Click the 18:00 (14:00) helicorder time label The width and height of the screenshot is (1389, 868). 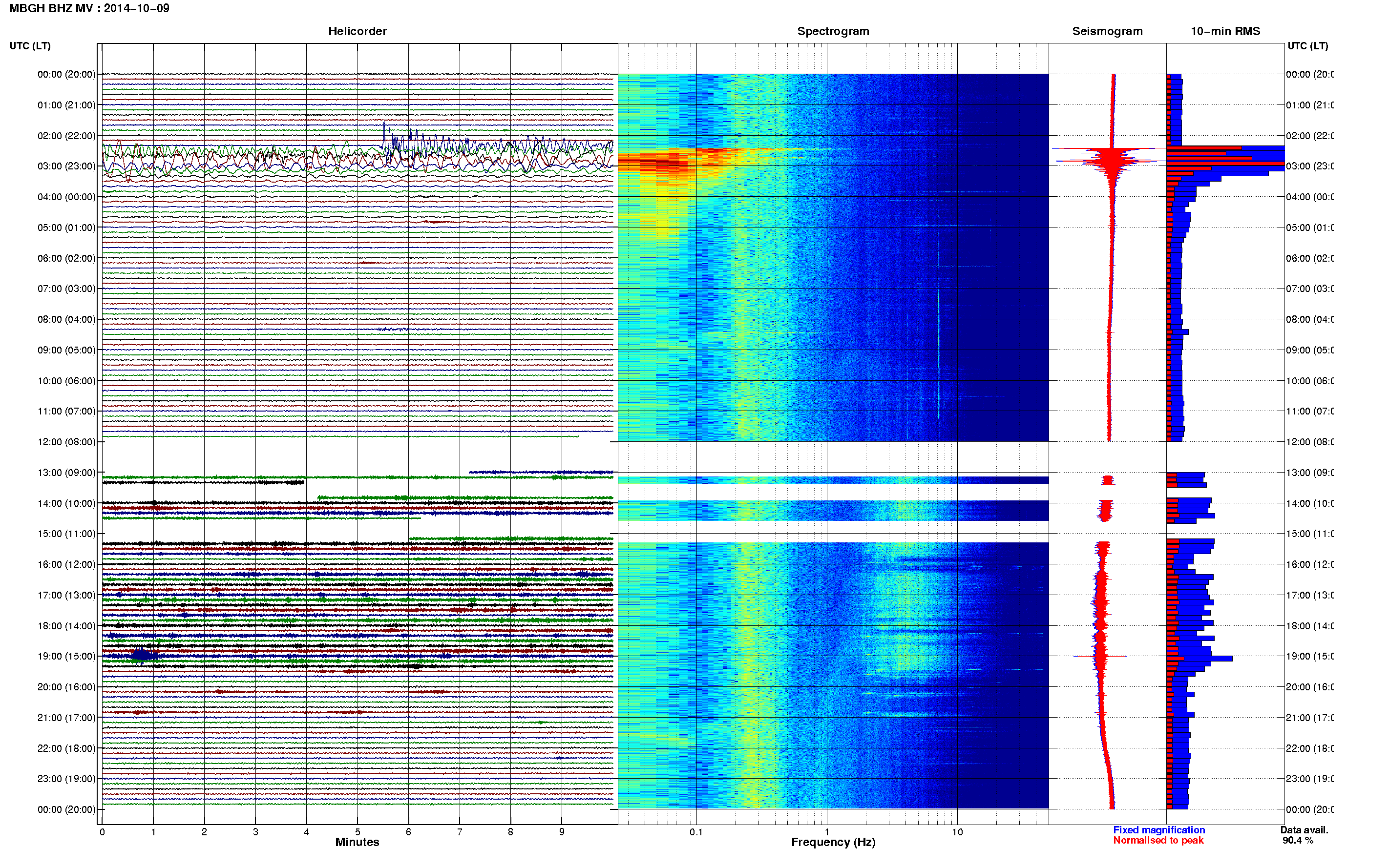[x=66, y=626]
